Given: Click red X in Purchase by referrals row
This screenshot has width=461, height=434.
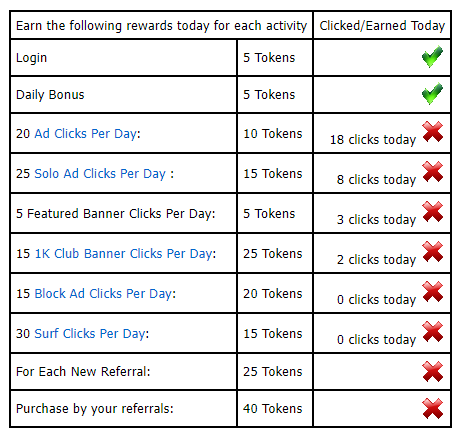Looking at the screenshot, I should click(x=433, y=408).
